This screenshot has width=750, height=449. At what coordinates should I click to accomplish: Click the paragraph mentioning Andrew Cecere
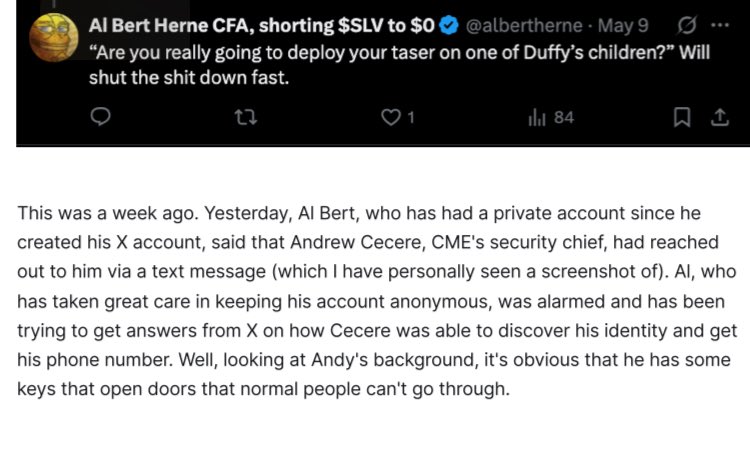click(x=377, y=301)
